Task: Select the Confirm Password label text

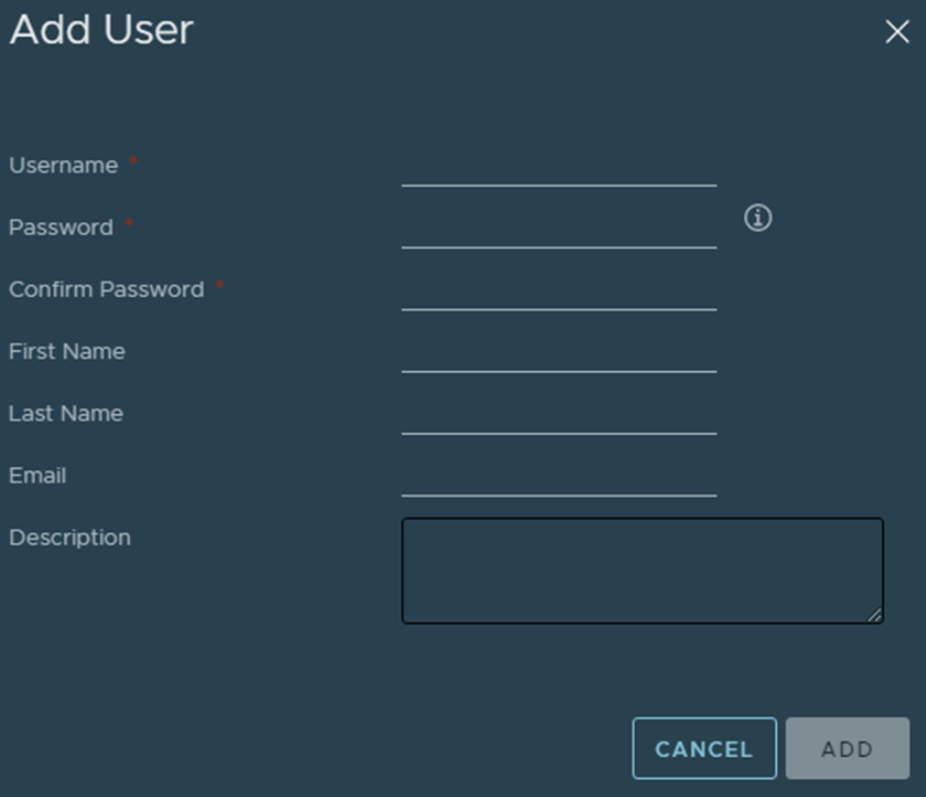Action: click(106, 290)
